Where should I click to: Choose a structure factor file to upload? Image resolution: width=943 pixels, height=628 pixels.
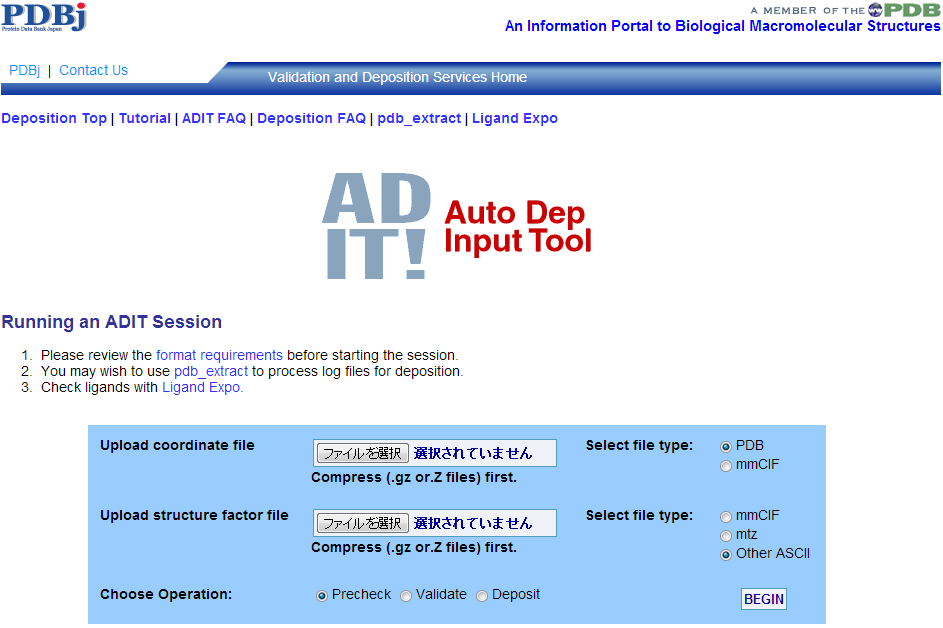pos(363,523)
